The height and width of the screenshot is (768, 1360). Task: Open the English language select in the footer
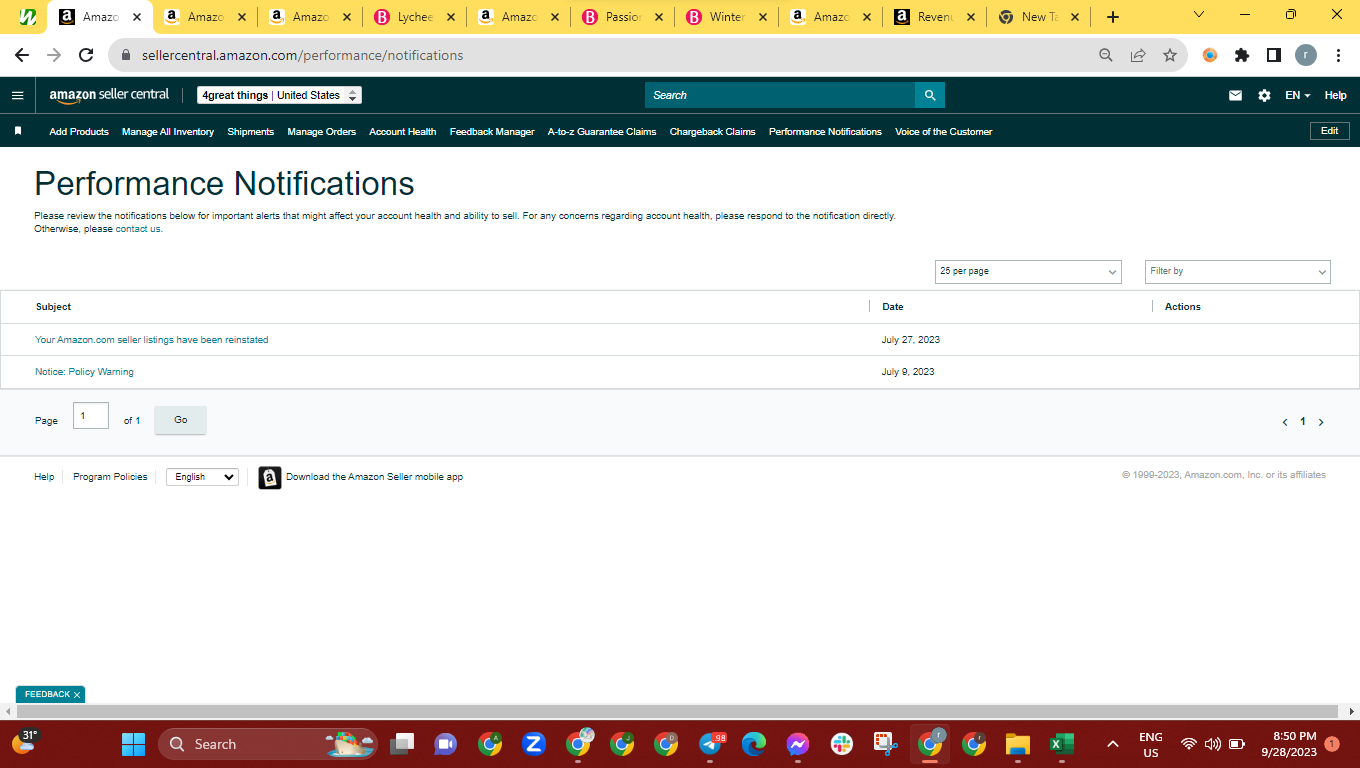[202, 477]
